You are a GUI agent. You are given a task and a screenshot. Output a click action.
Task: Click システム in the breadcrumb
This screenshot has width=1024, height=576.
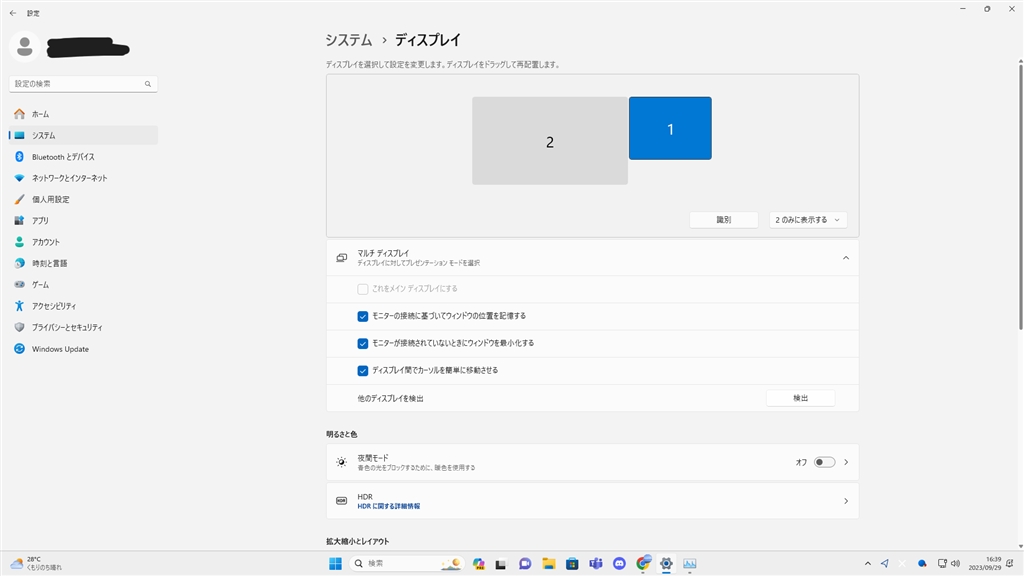tap(348, 40)
